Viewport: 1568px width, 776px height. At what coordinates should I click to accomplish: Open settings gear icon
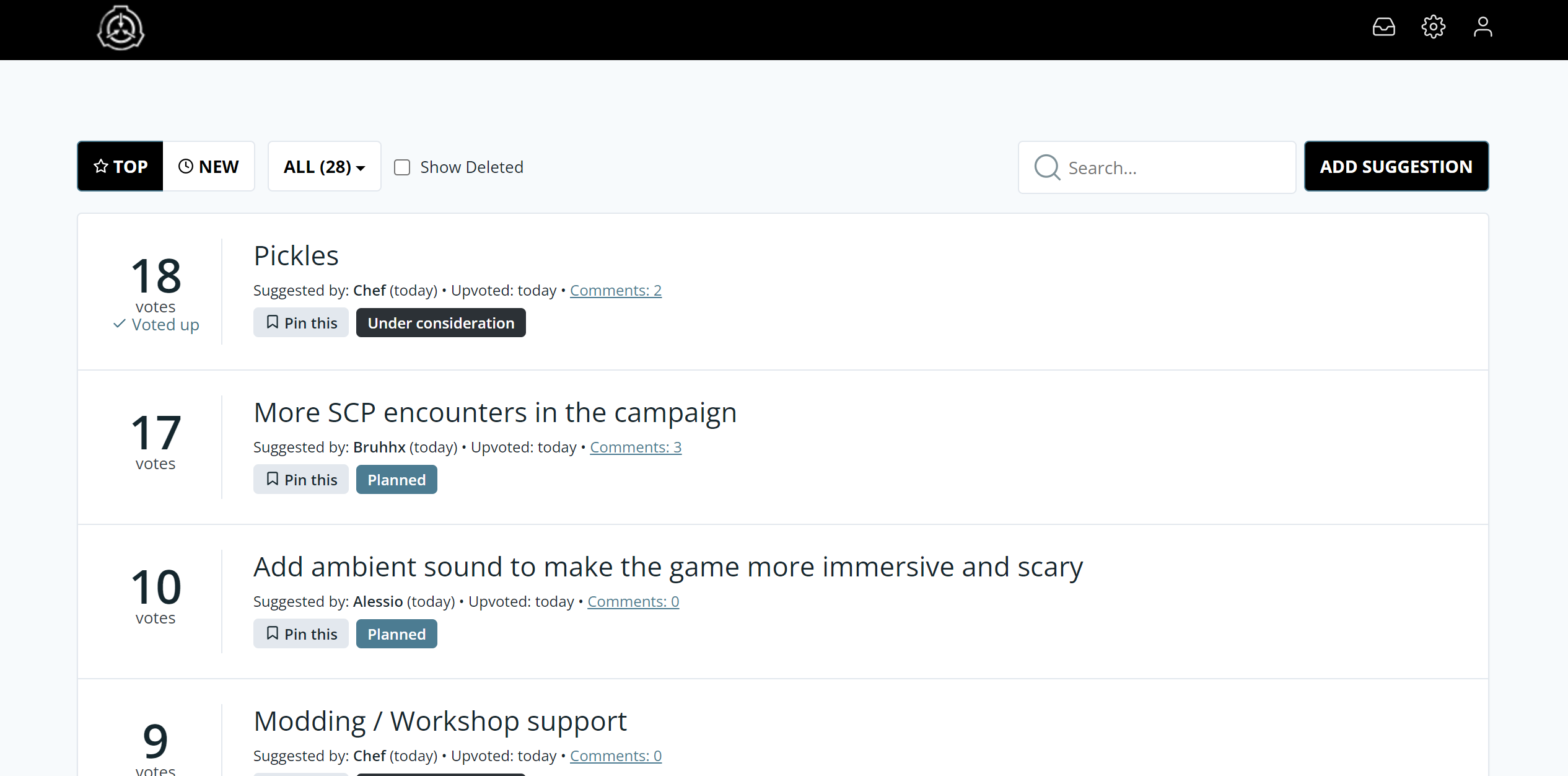point(1433,27)
